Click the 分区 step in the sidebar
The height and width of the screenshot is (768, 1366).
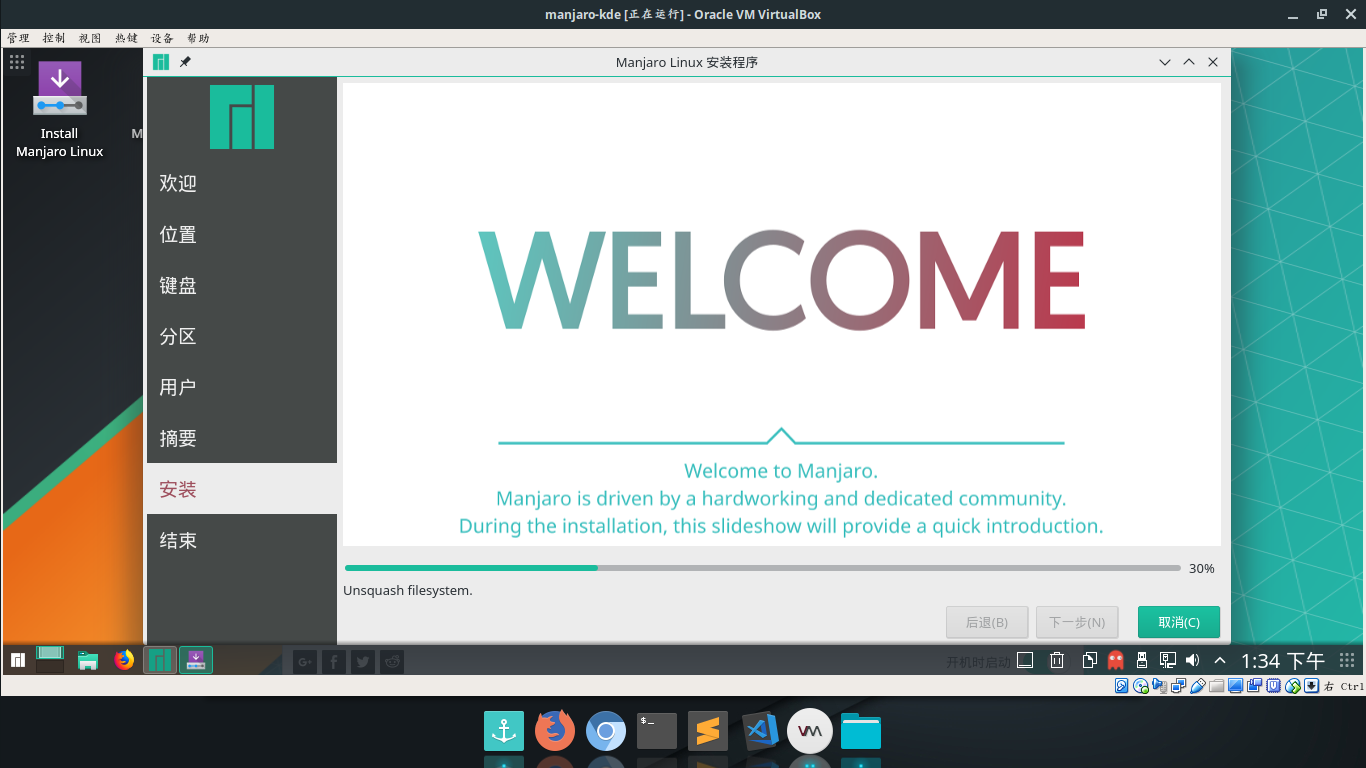(242, 336)
